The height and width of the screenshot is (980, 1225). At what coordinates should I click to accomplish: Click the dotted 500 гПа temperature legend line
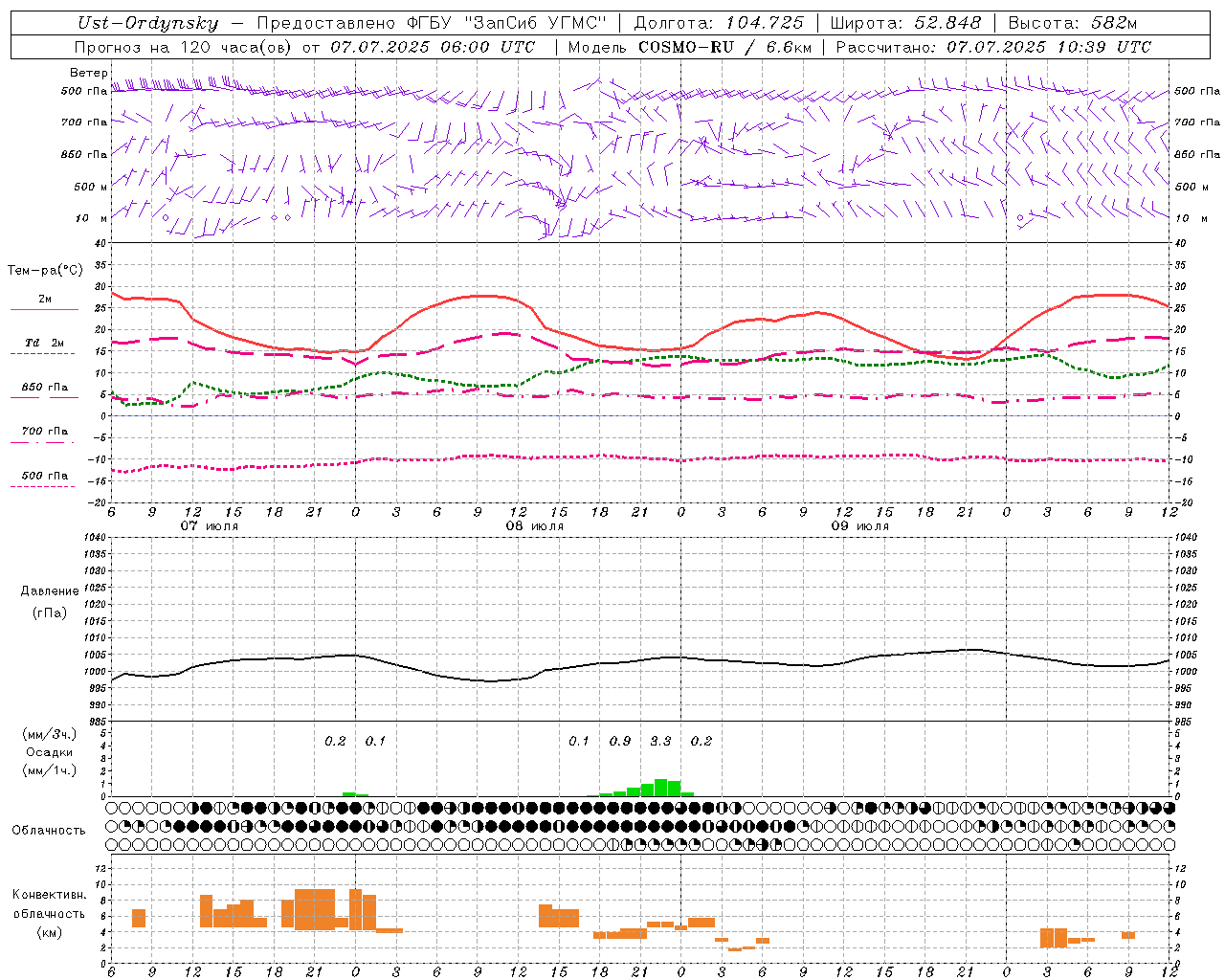coord(42,486)
